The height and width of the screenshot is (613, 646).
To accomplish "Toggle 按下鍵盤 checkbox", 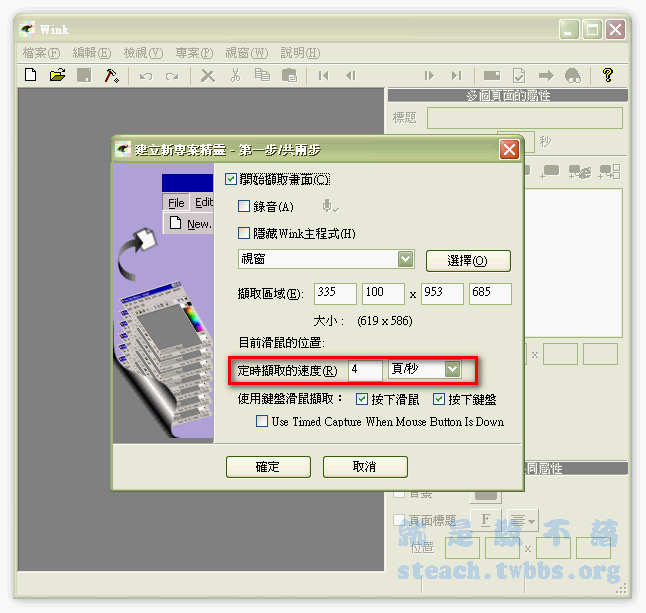I will tap(439, 399).
